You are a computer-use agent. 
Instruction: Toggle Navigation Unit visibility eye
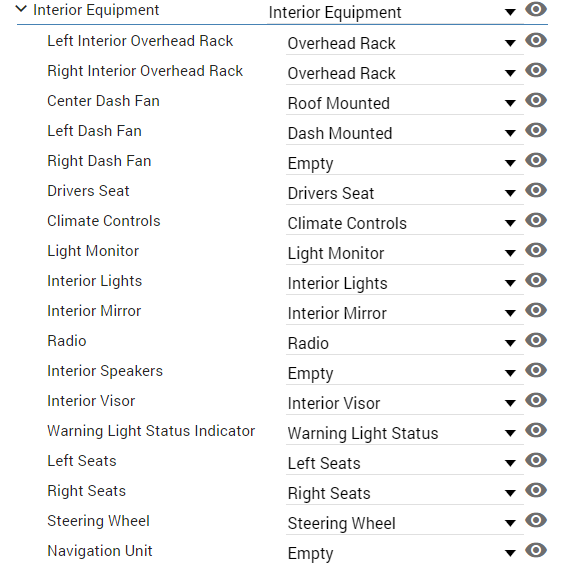click(x=536, y=550)
